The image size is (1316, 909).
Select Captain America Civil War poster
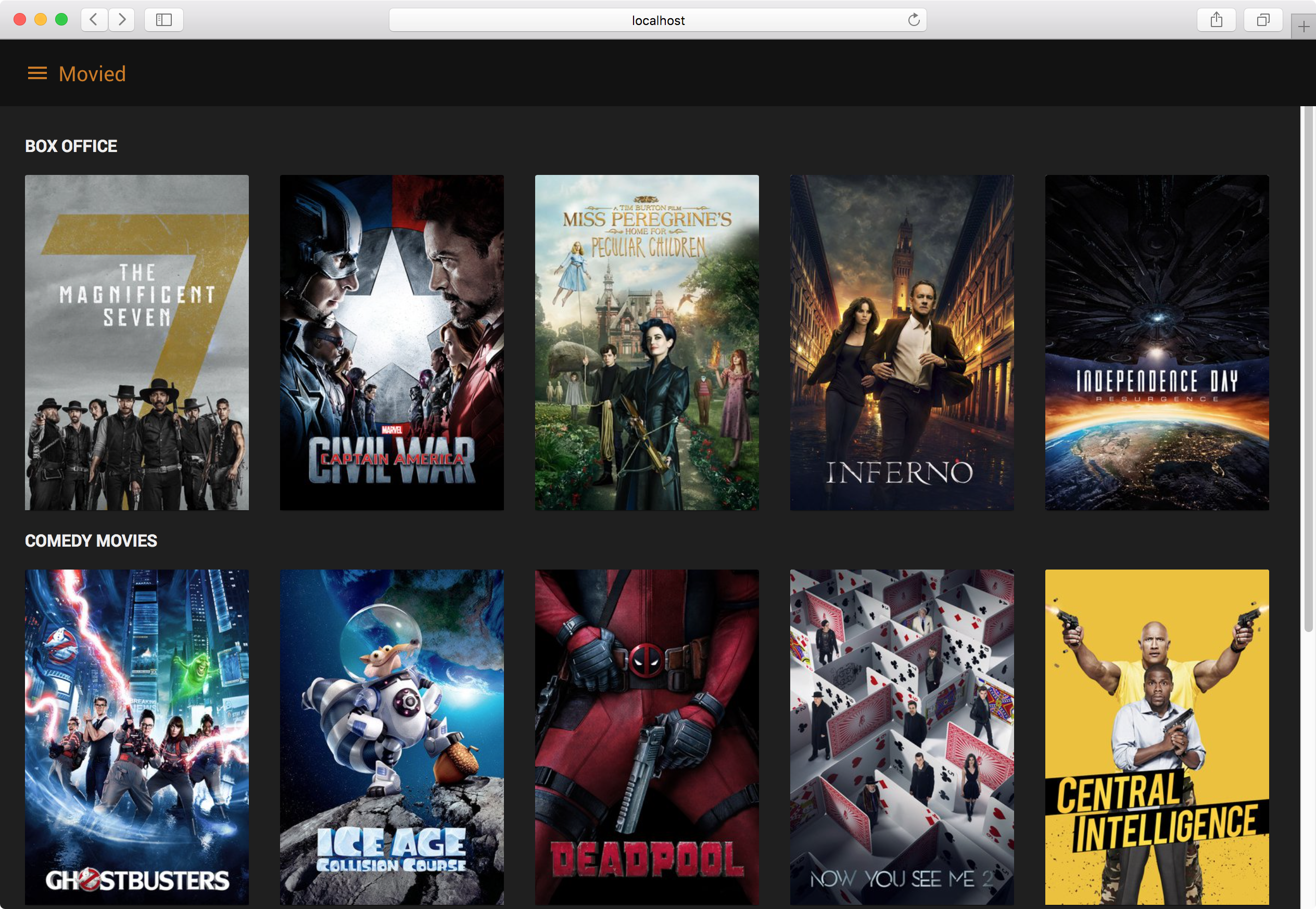click(392, 342)
